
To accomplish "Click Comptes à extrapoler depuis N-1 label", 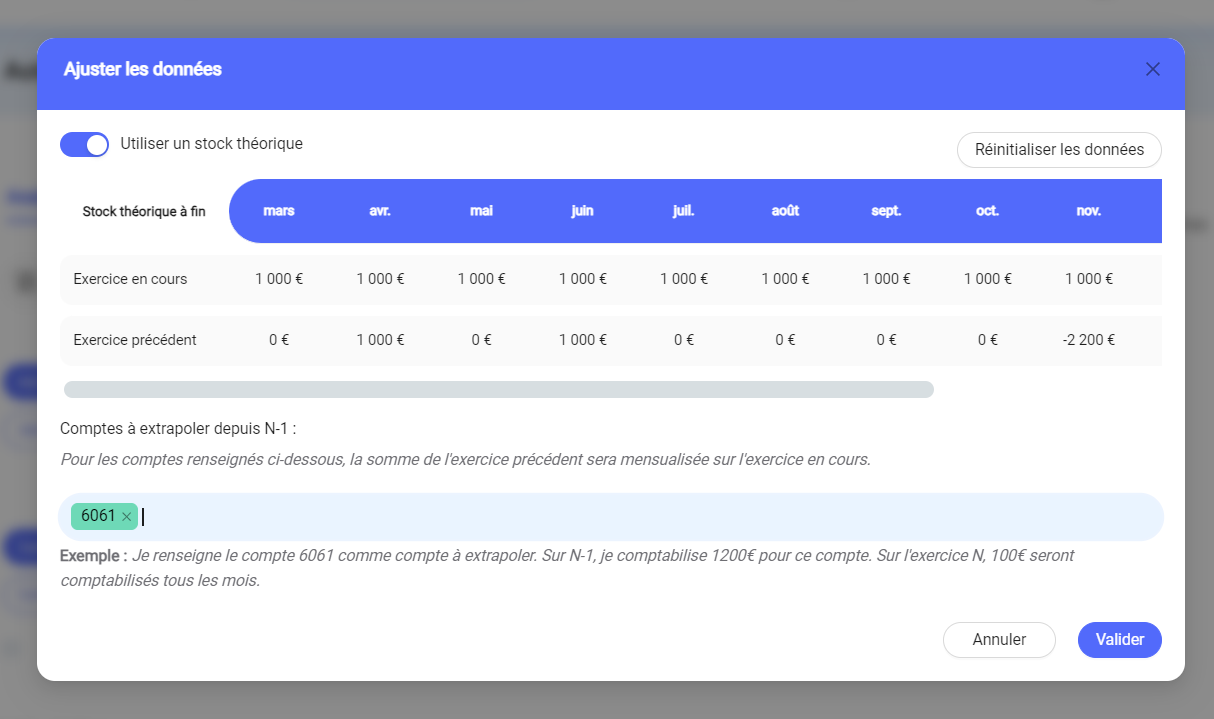I will point(179,429).
